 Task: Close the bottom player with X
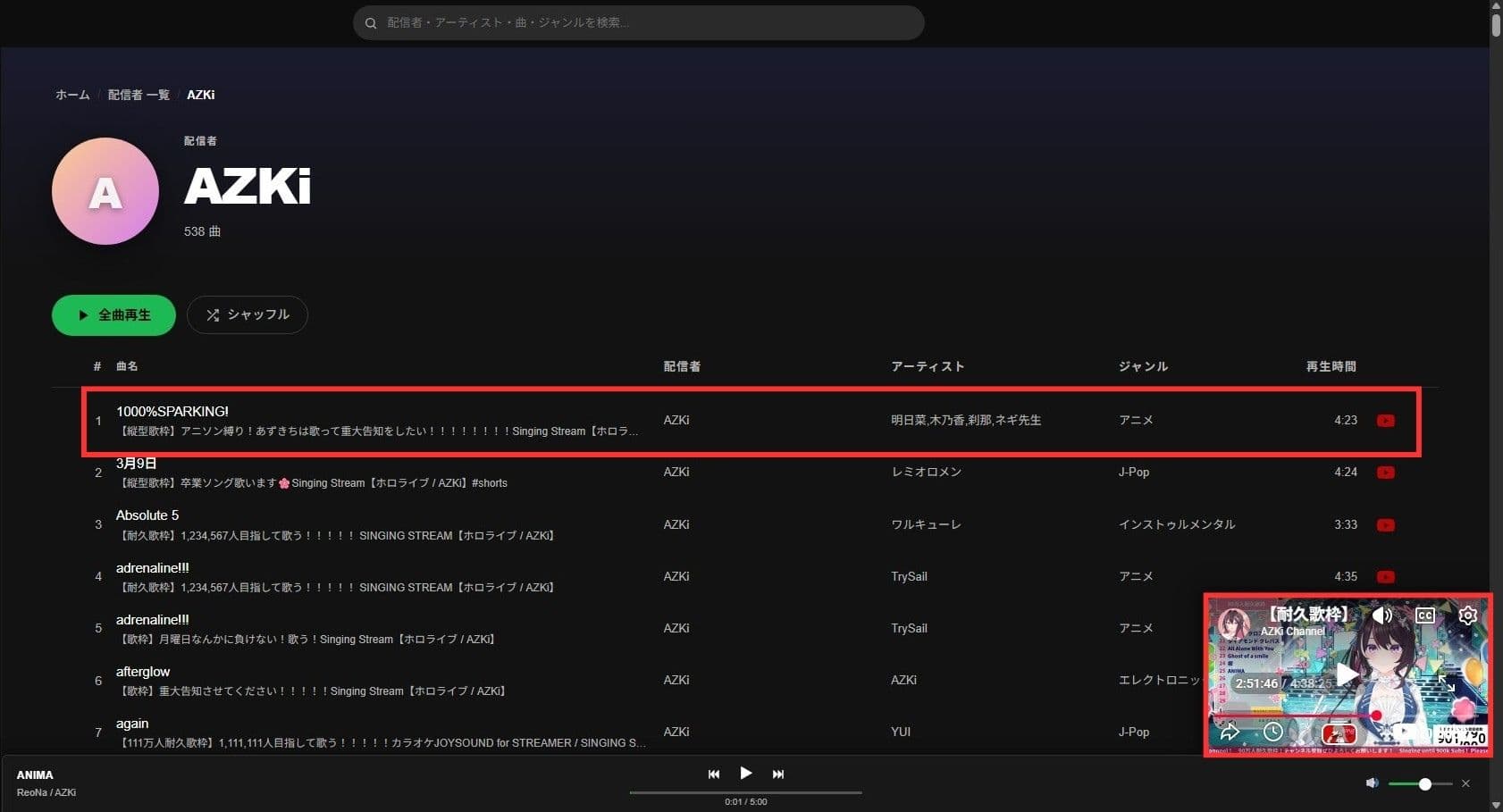1465,783
